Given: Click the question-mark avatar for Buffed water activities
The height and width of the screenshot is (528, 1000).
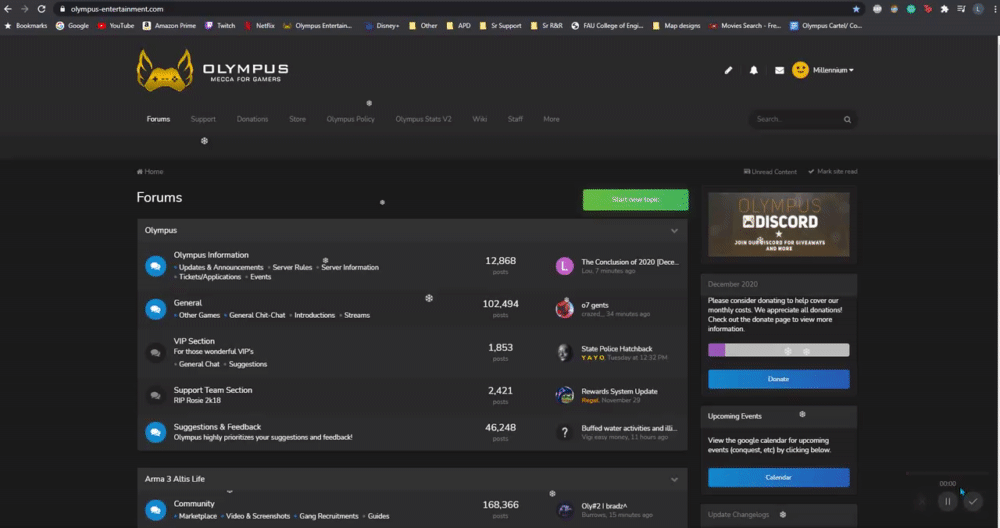Looking at the screenshot, I should [x=564, y=432].
